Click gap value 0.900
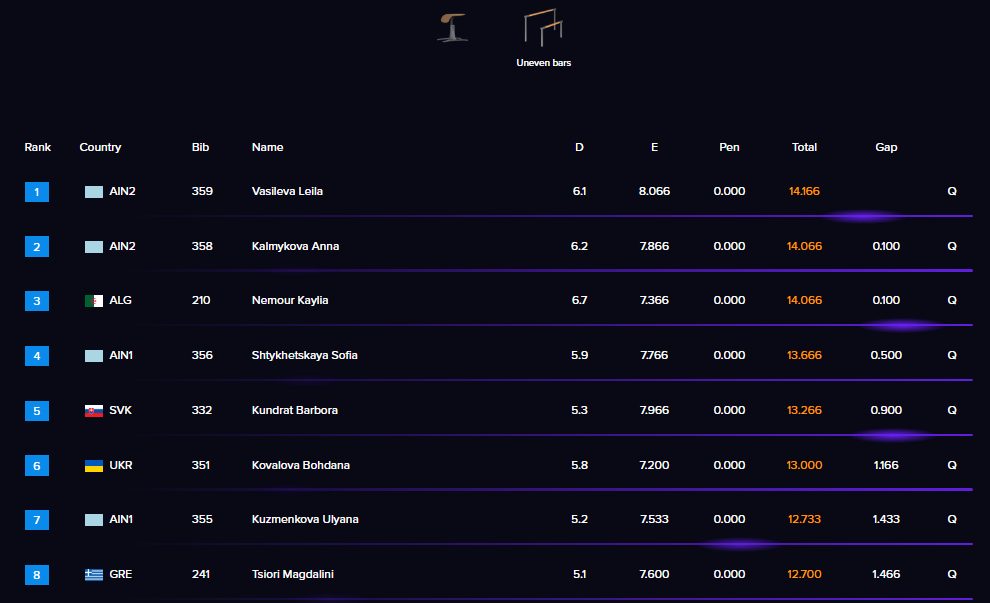Screen dimensions: 990x603 coord(886,410)
